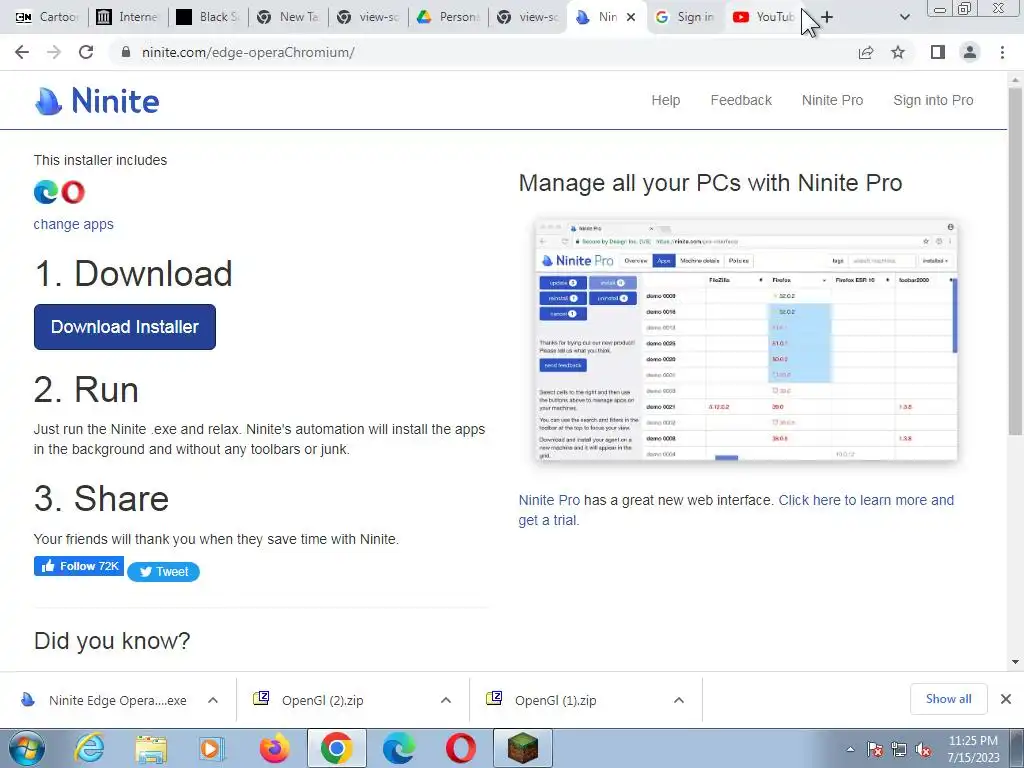Click Sign into Pro
Screen dimensions: 1024x768
[x=933, y=100]
